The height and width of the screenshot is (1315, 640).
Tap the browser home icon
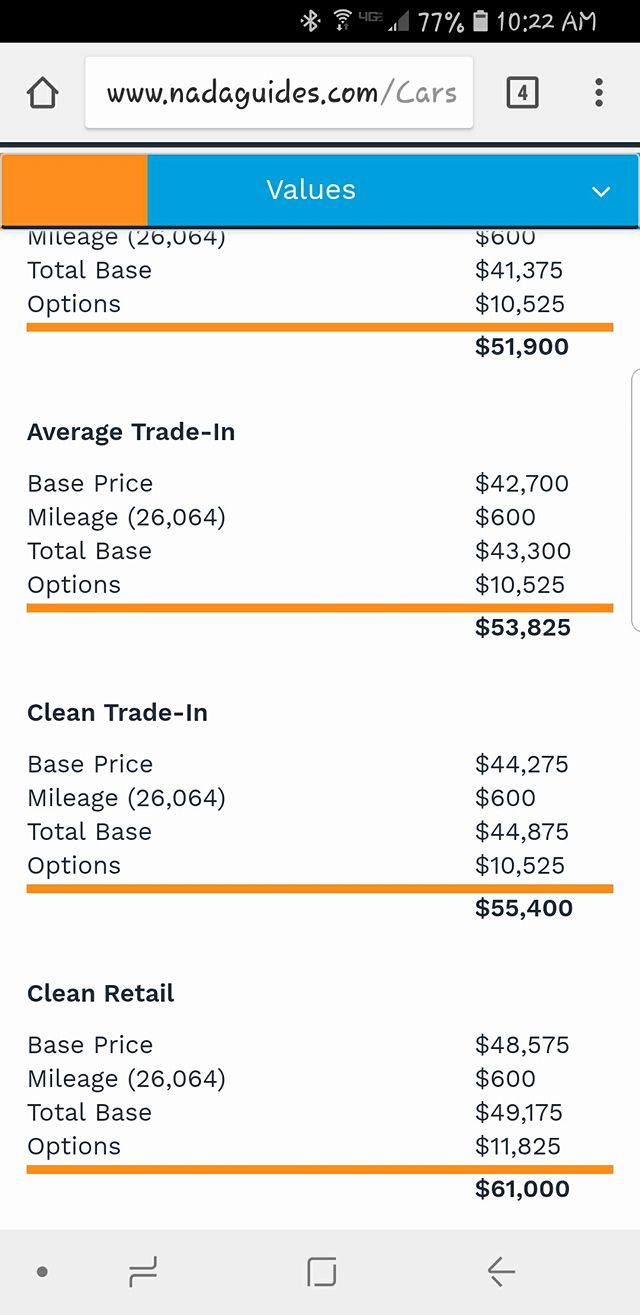(43, 93)
